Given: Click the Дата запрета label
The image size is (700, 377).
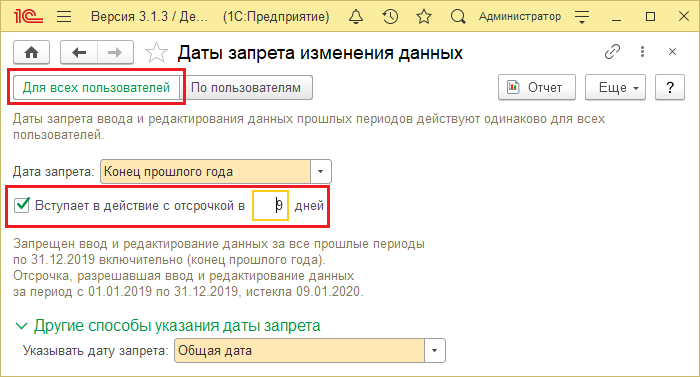Looking at the screenshot, I should (x=54, y=172).
